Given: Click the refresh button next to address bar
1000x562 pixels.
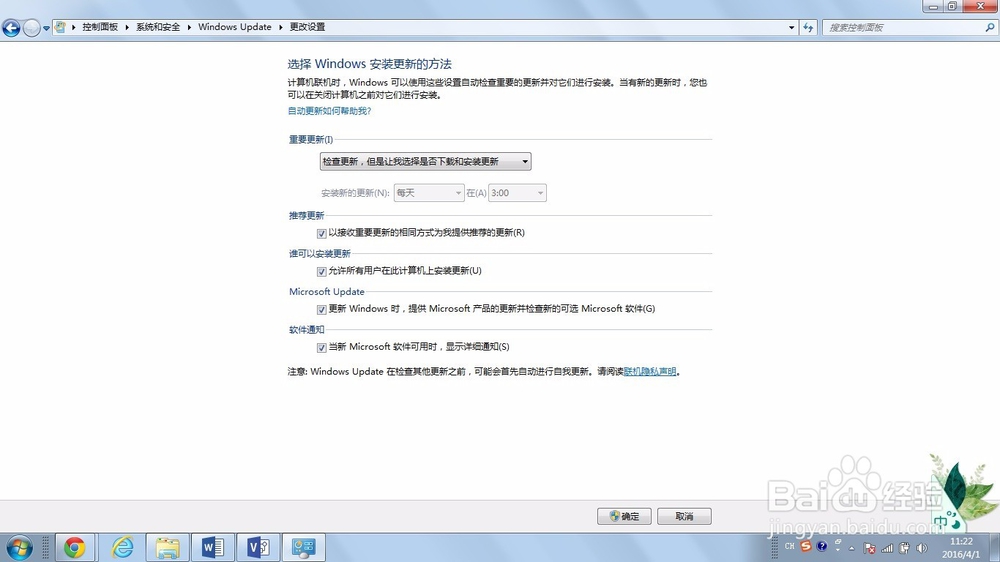Looking at the screenshot, I should coord(808,27).
